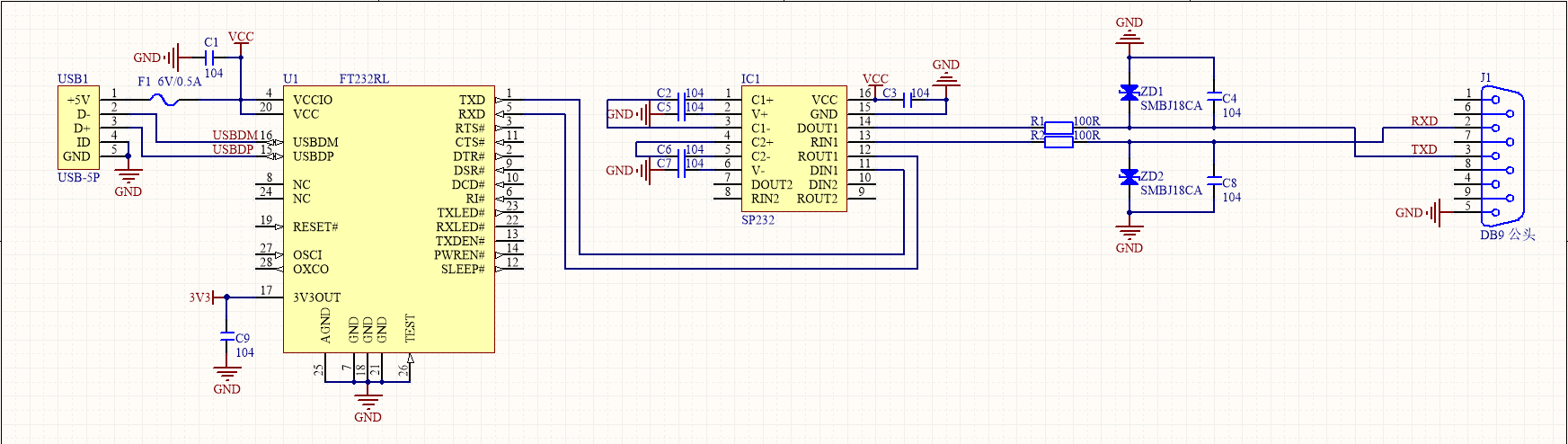Click capacitor C8 symbol
This screenshot has width=1568, height=444.
click(x=1214, y=181)
